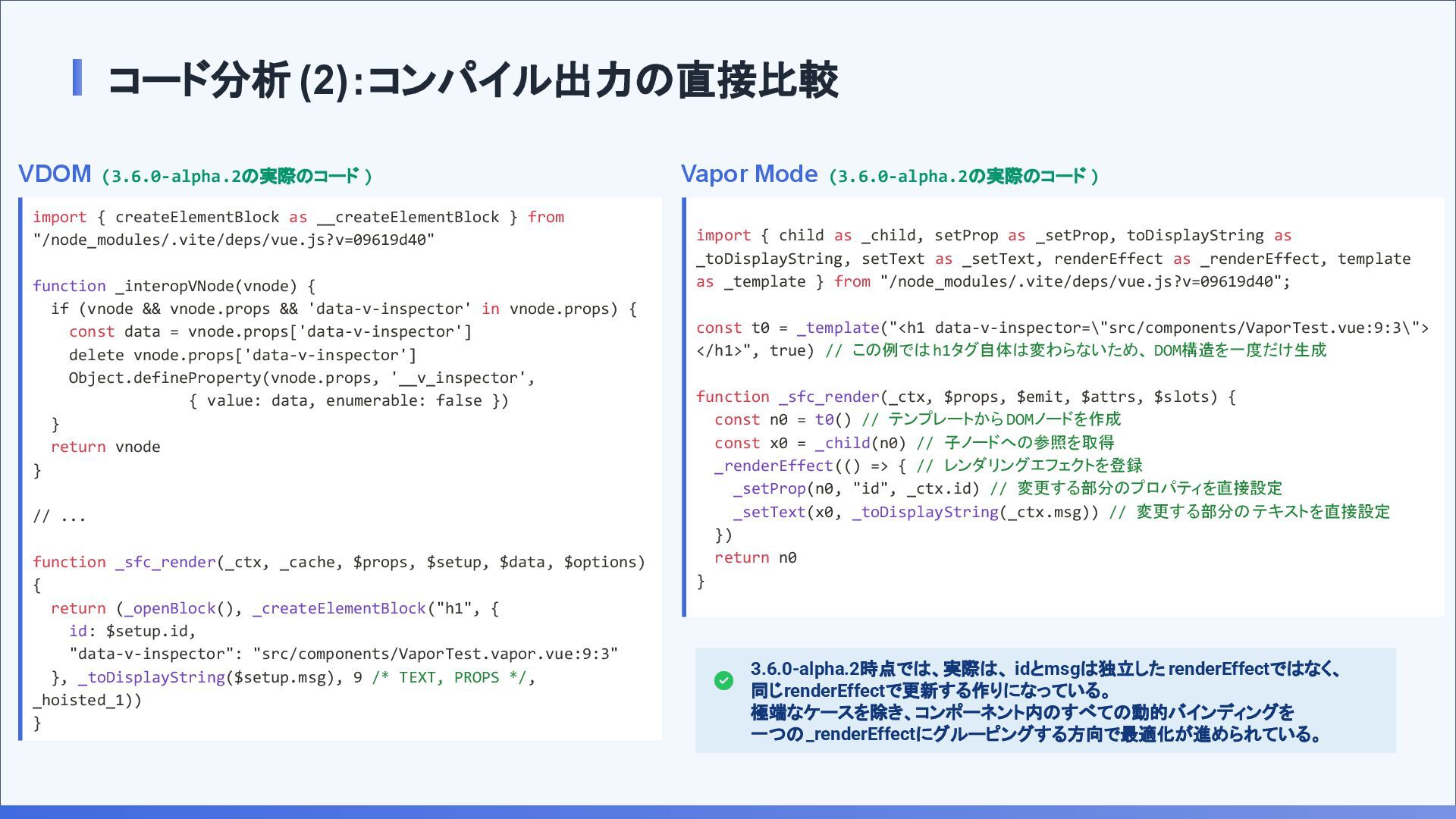Click the blue accent bar beside the slide title

pos(77,78)
